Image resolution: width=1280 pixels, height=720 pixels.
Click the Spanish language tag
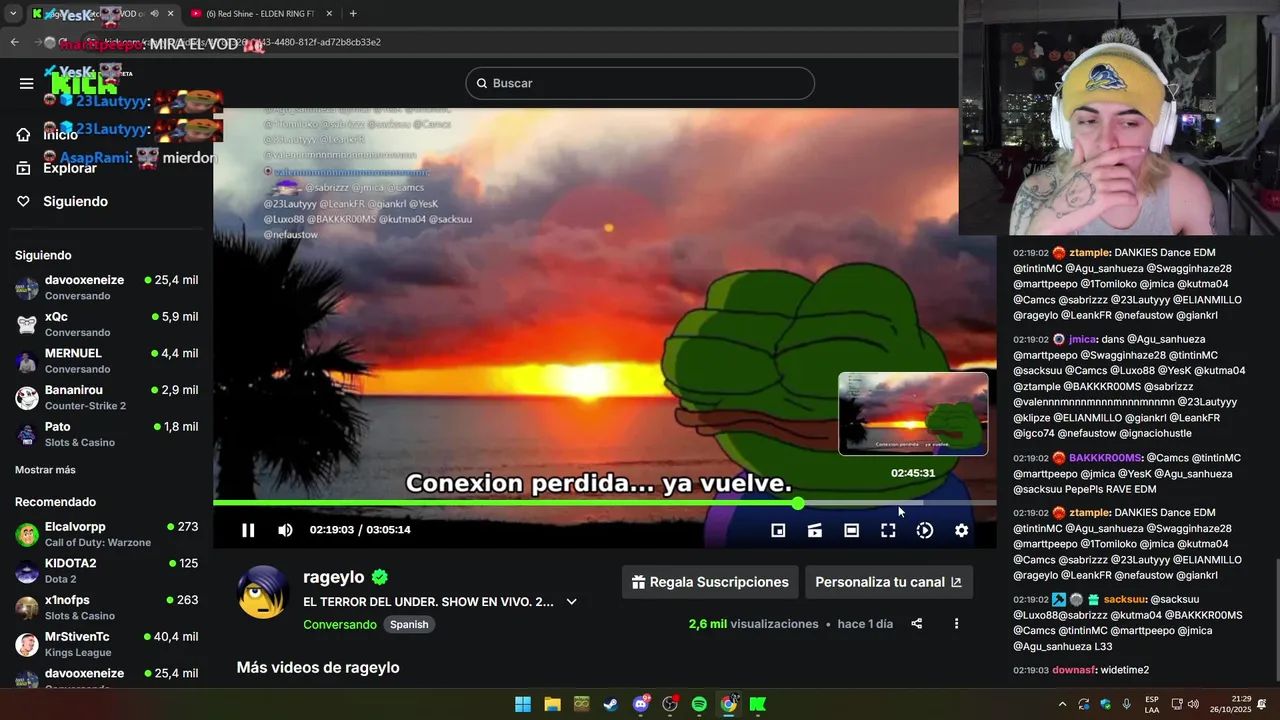409,624
